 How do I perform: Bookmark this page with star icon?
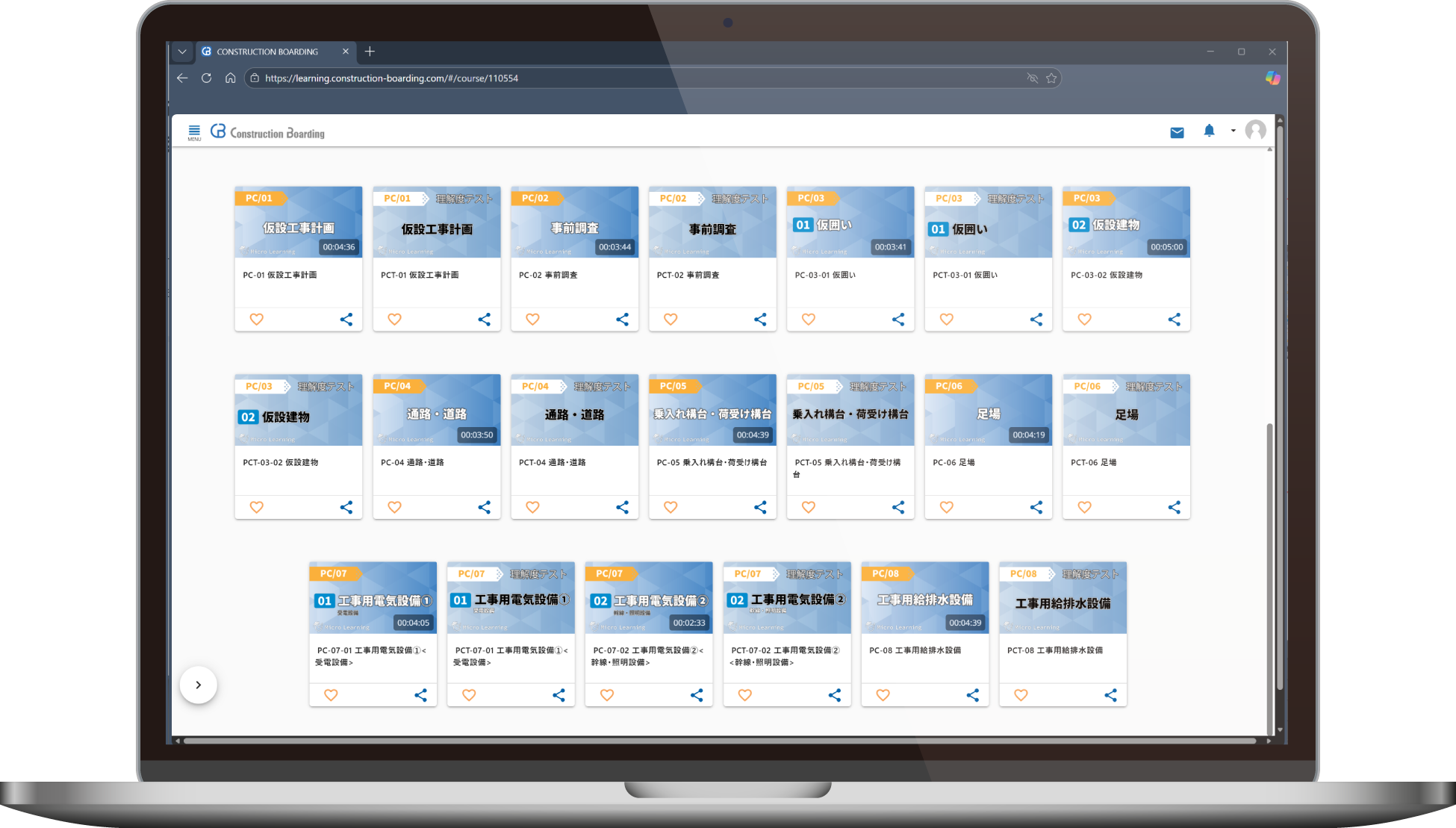pos(1051,78)
